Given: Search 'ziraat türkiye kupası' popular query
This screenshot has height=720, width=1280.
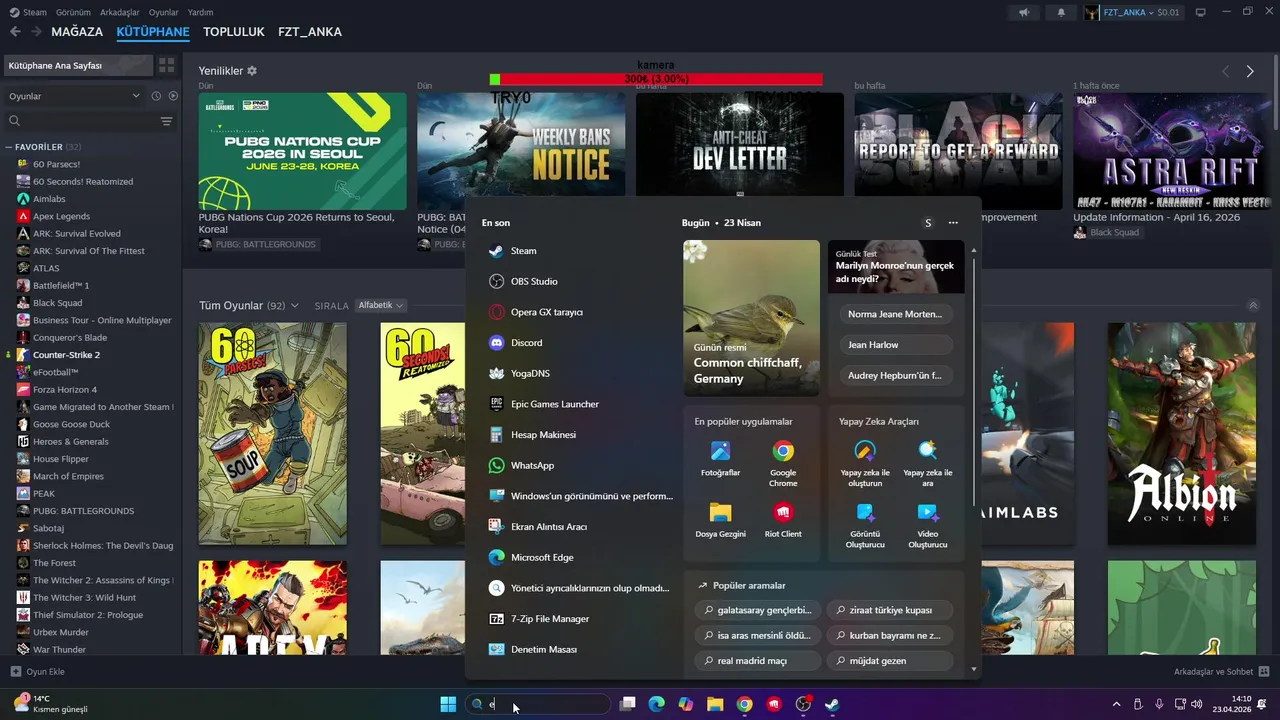Looking at the screenshot, I should coord(889,610).
